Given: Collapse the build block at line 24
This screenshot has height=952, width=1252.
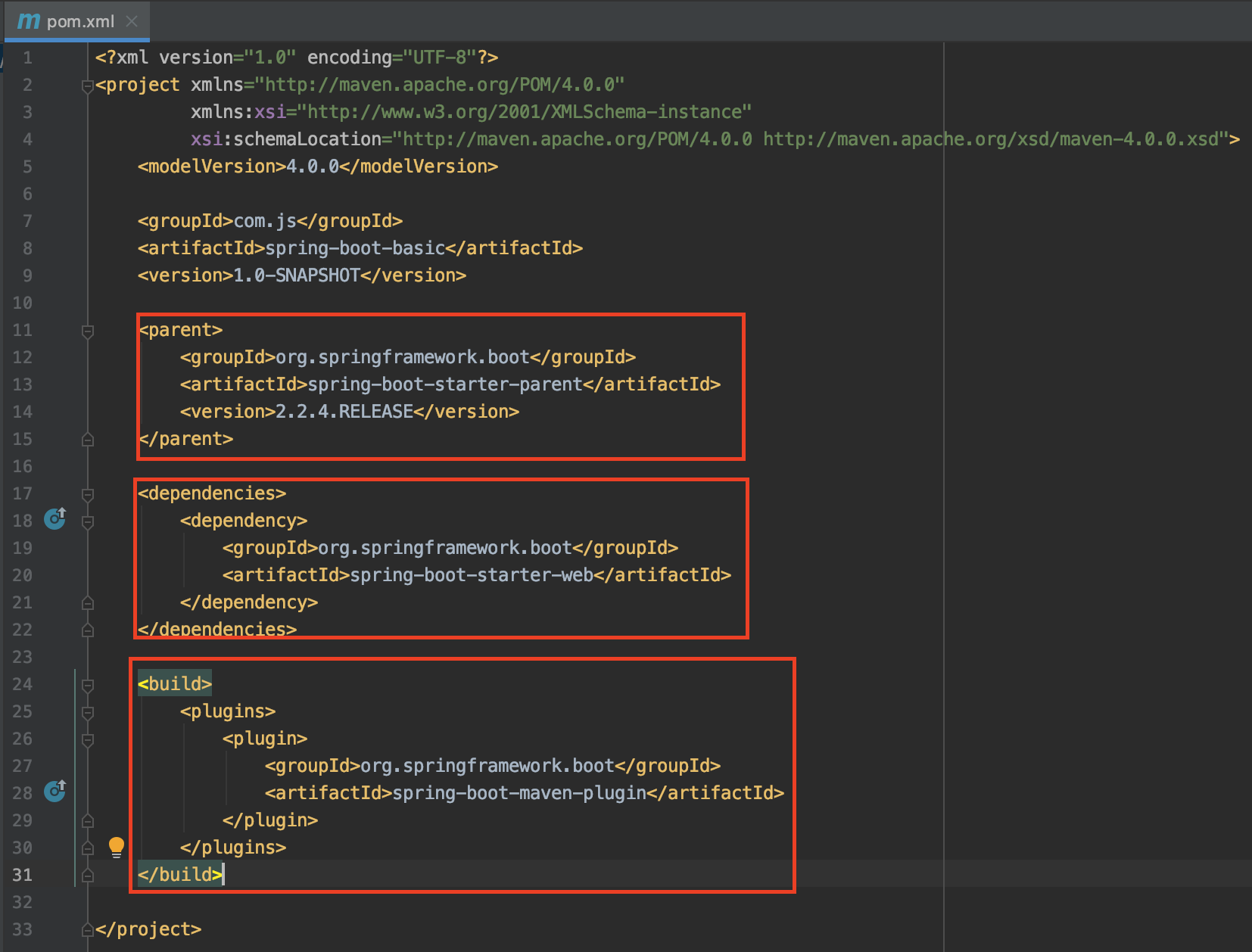Looking at the screenshot, I should 87,683.
